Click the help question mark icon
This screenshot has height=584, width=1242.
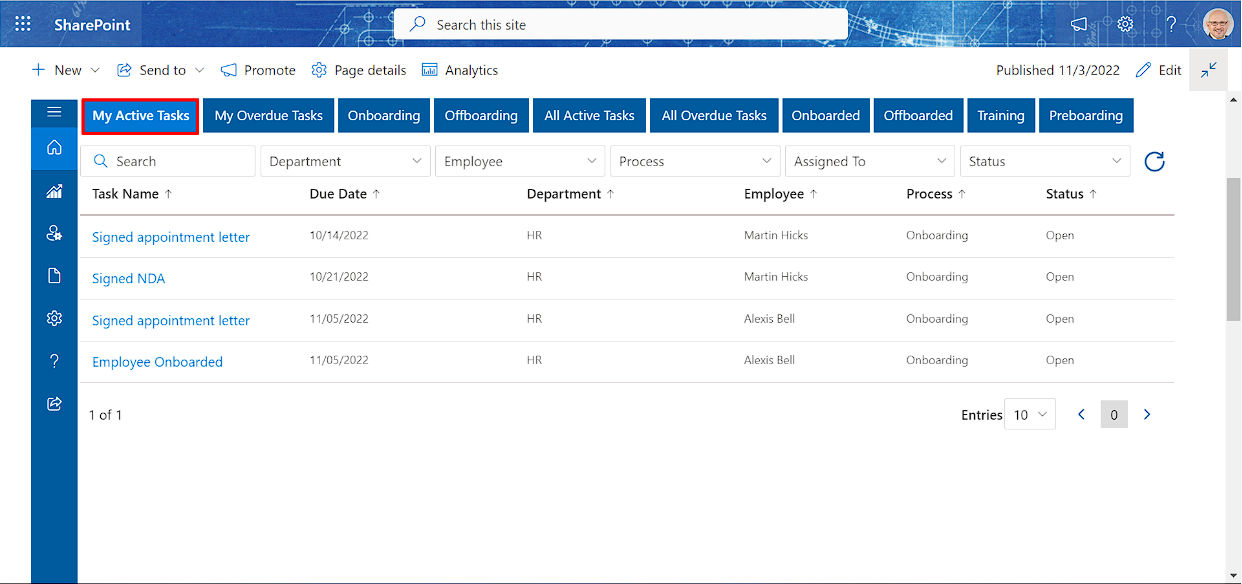pos(53,360)
